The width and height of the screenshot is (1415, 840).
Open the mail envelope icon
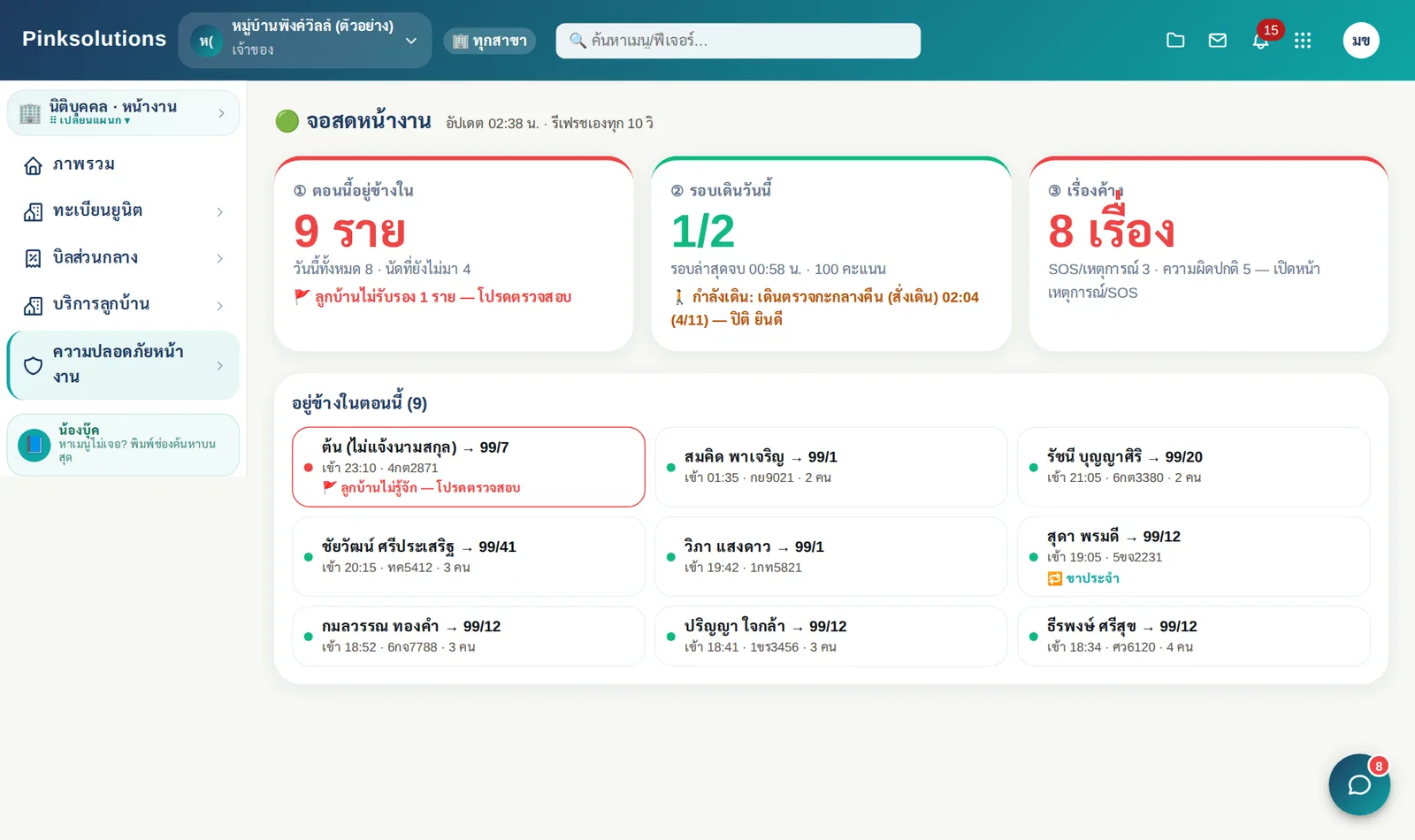(1218, 40)
